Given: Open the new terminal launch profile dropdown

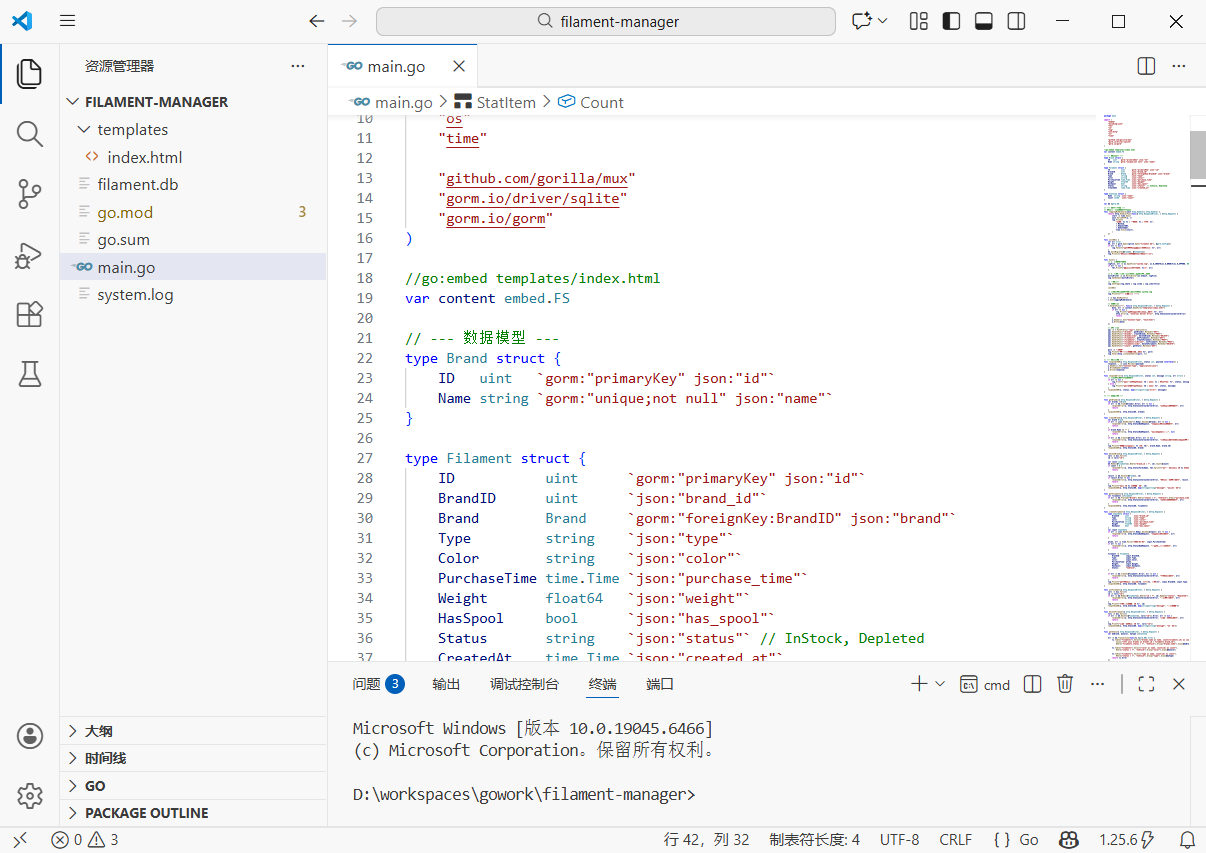Looking at the screenshot, I should 939,684.
